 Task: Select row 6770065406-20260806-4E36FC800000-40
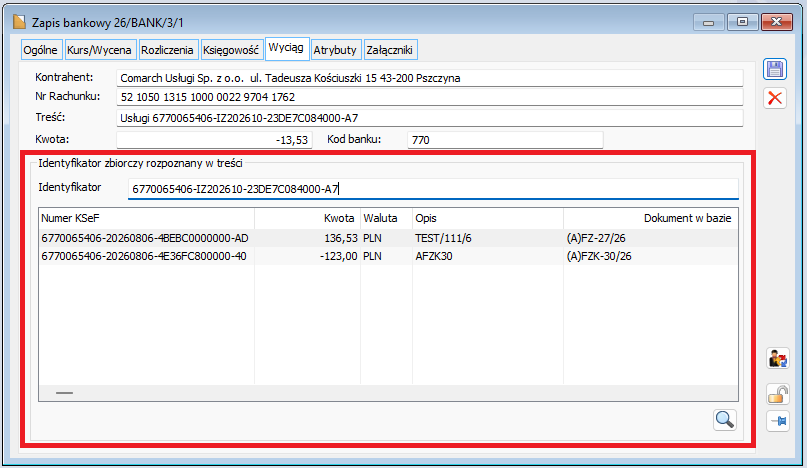(388, 256)
